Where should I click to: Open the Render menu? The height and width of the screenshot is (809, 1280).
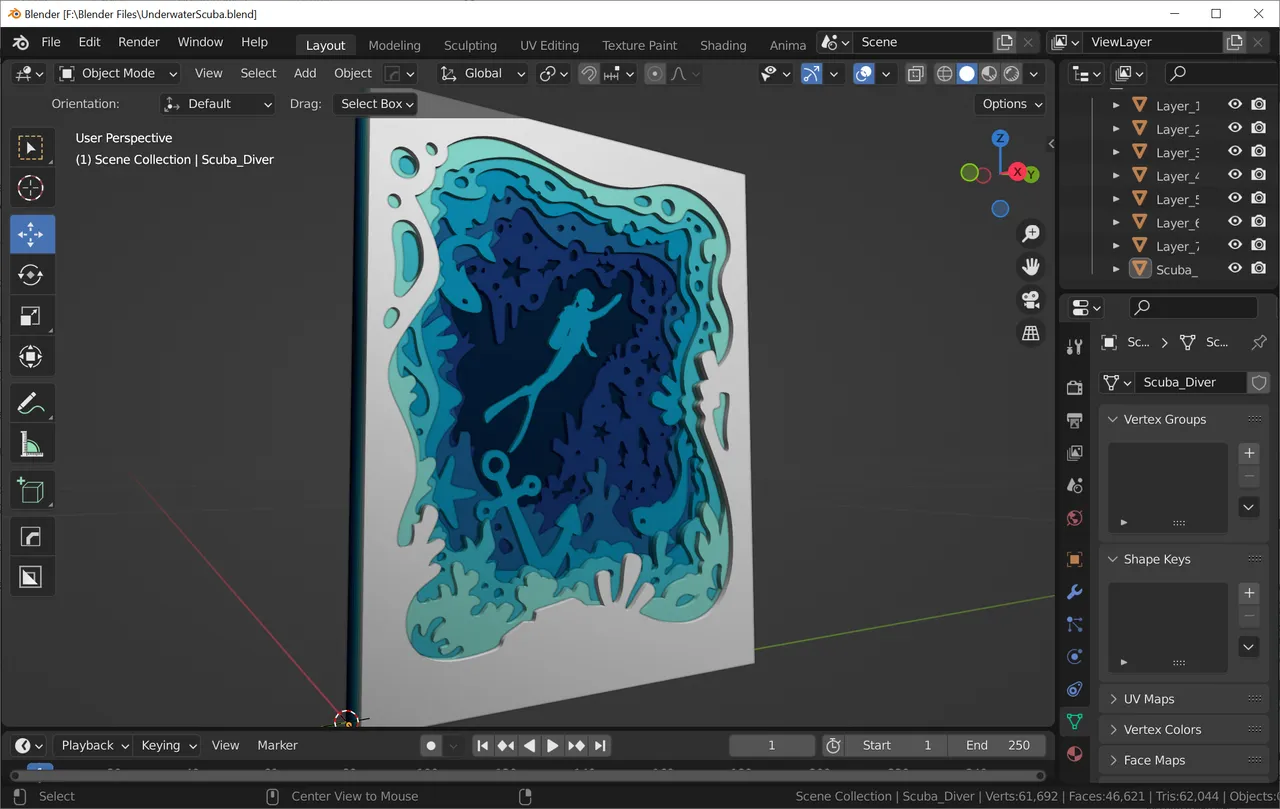click(139, 42)
